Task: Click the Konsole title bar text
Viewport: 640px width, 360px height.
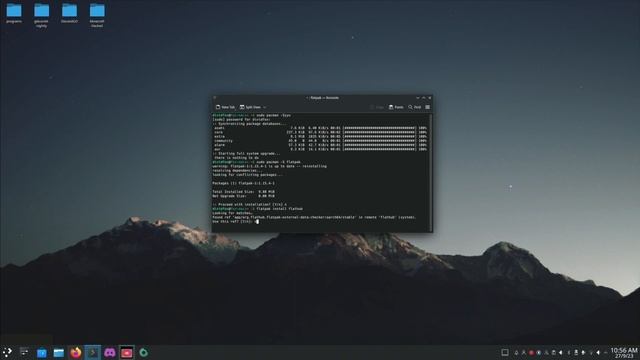Action: pyautogui.click(x=323, y=98)
